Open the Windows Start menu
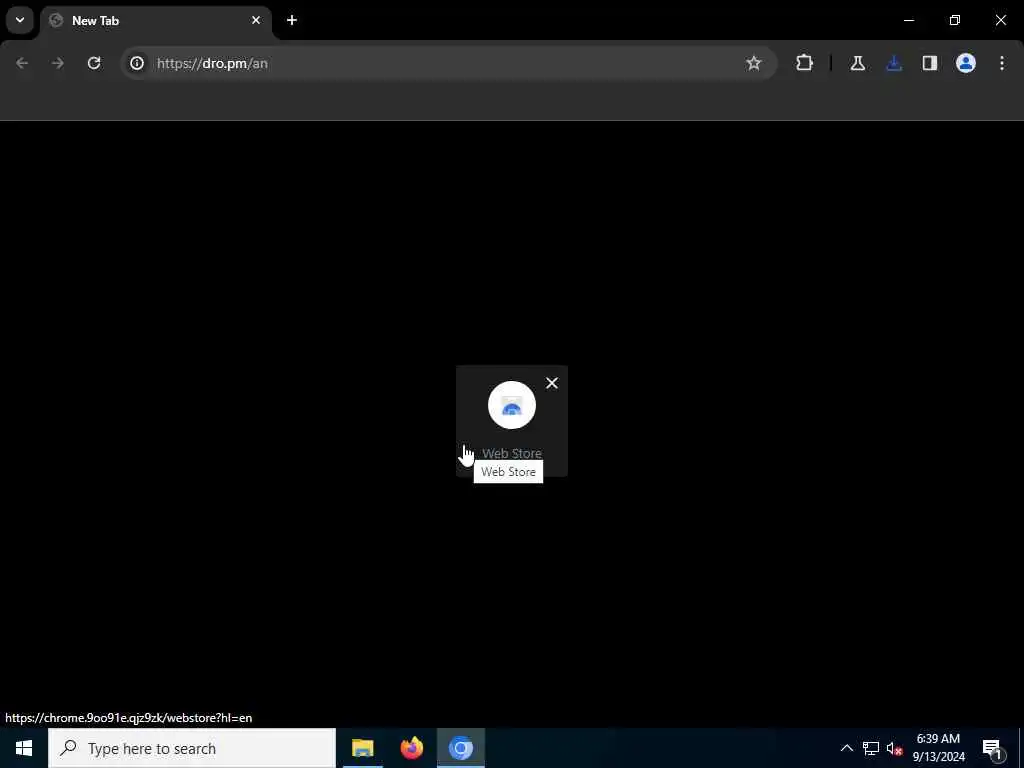Screen dimensions: 1024x768 click(x=24, y=748)
